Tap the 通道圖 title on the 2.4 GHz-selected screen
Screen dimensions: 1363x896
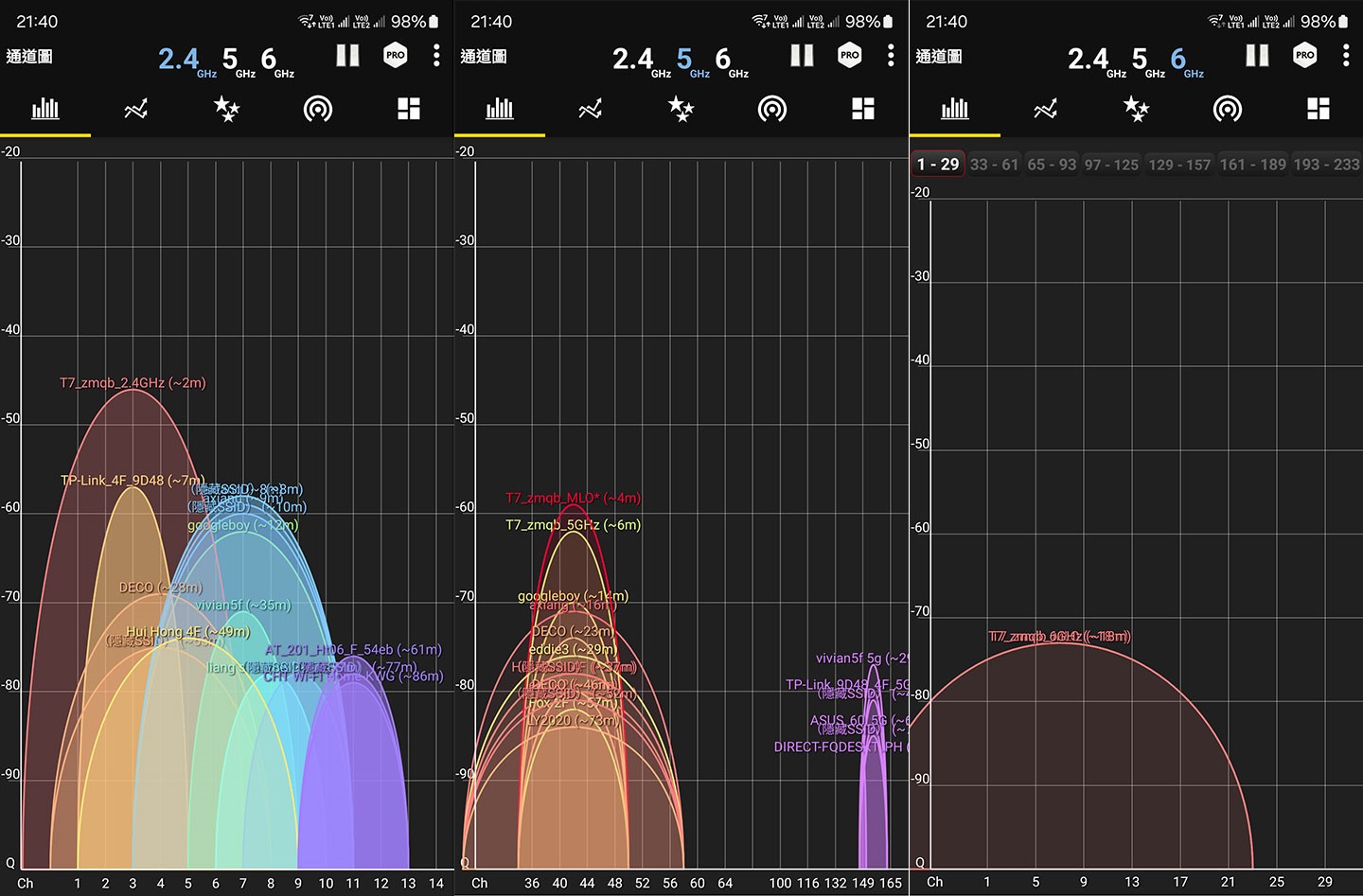pos(29,57)
